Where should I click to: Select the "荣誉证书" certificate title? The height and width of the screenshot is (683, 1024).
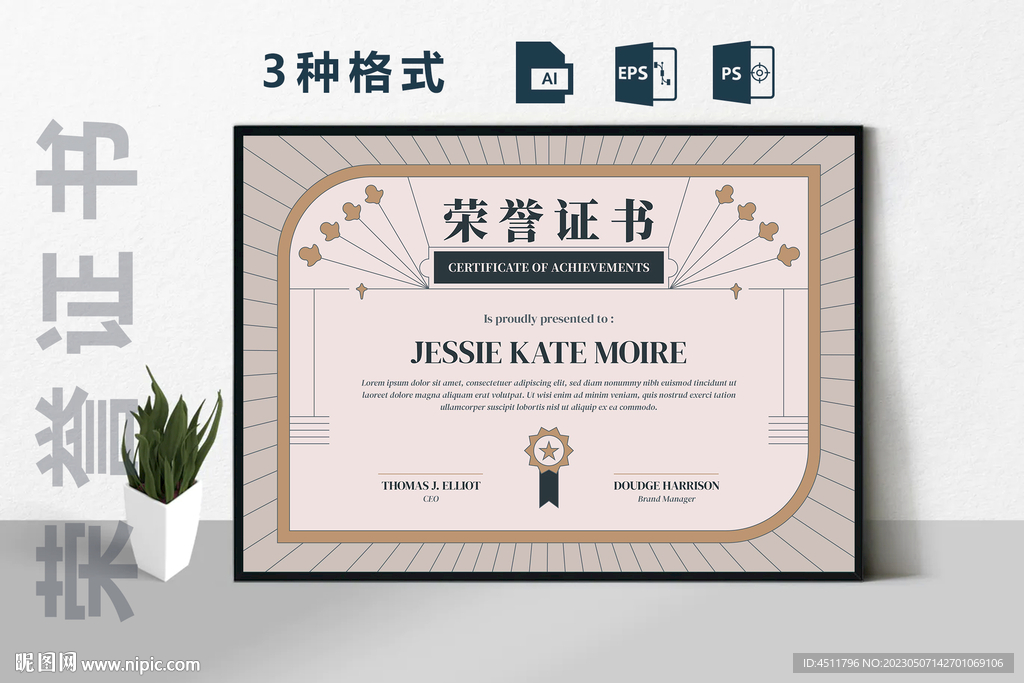coord(549,221)
